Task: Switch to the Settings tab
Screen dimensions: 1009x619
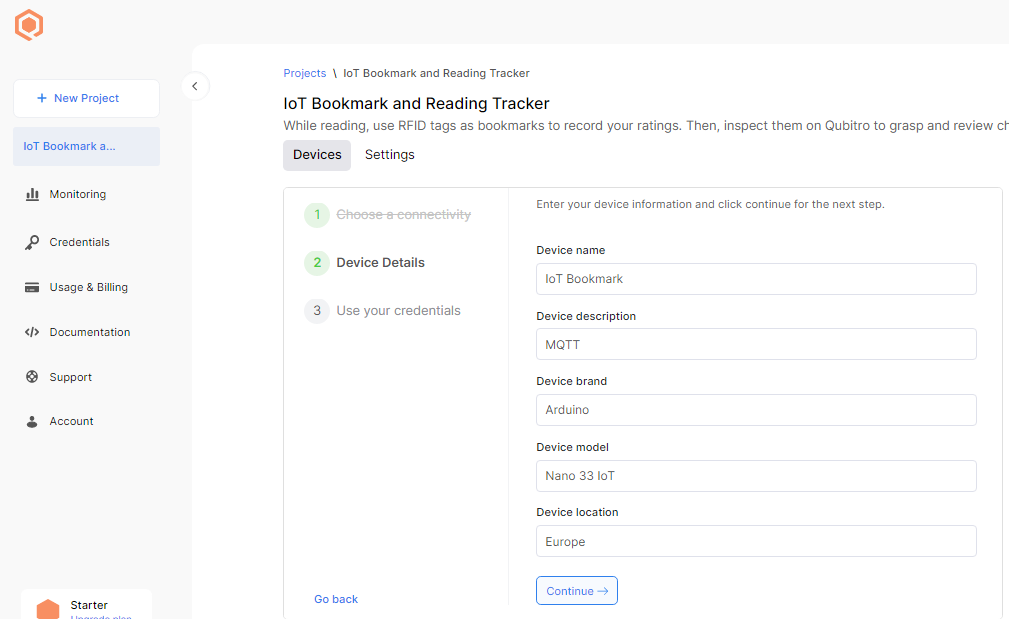Action: (x=389, y=155)
